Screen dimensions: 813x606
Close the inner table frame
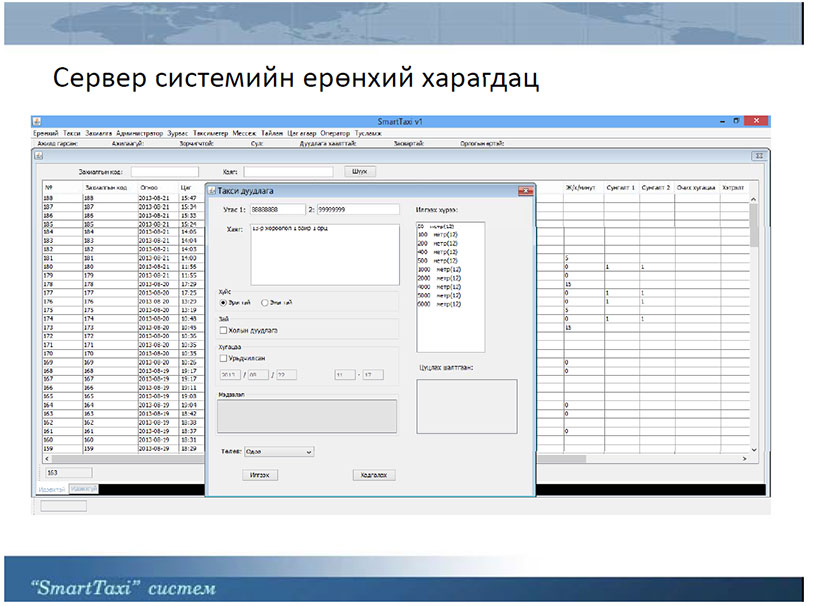pos(758,156)
